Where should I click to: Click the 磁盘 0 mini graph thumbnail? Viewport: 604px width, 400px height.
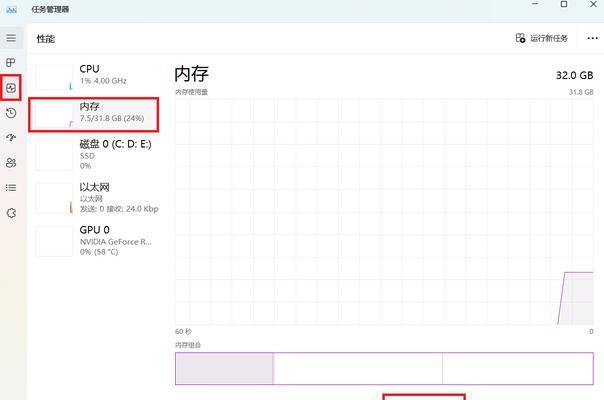54,156
